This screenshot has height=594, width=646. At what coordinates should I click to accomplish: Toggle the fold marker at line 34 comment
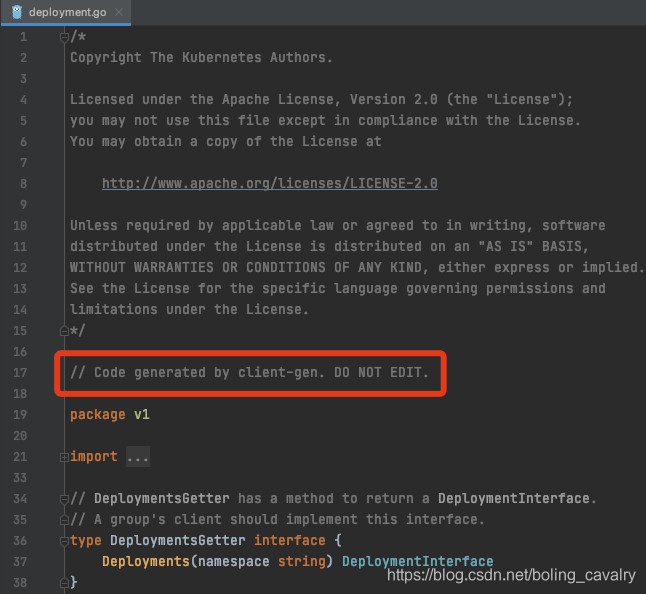click(64, 499)
